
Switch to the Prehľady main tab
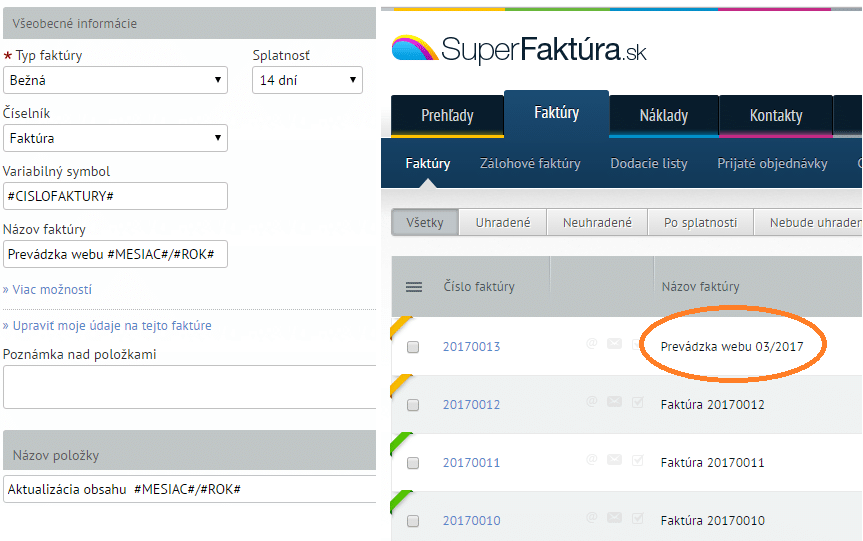[x=447, y=116]
